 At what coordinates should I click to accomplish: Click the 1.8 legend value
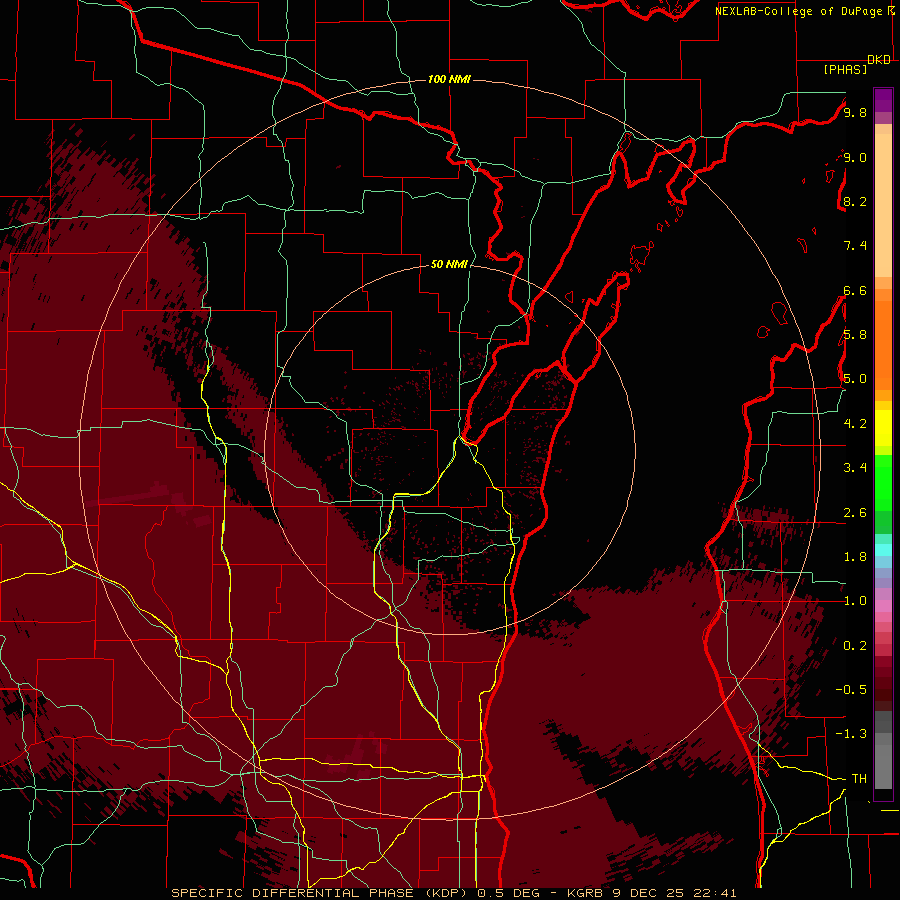pyautogui.click(x=855, y=557)
